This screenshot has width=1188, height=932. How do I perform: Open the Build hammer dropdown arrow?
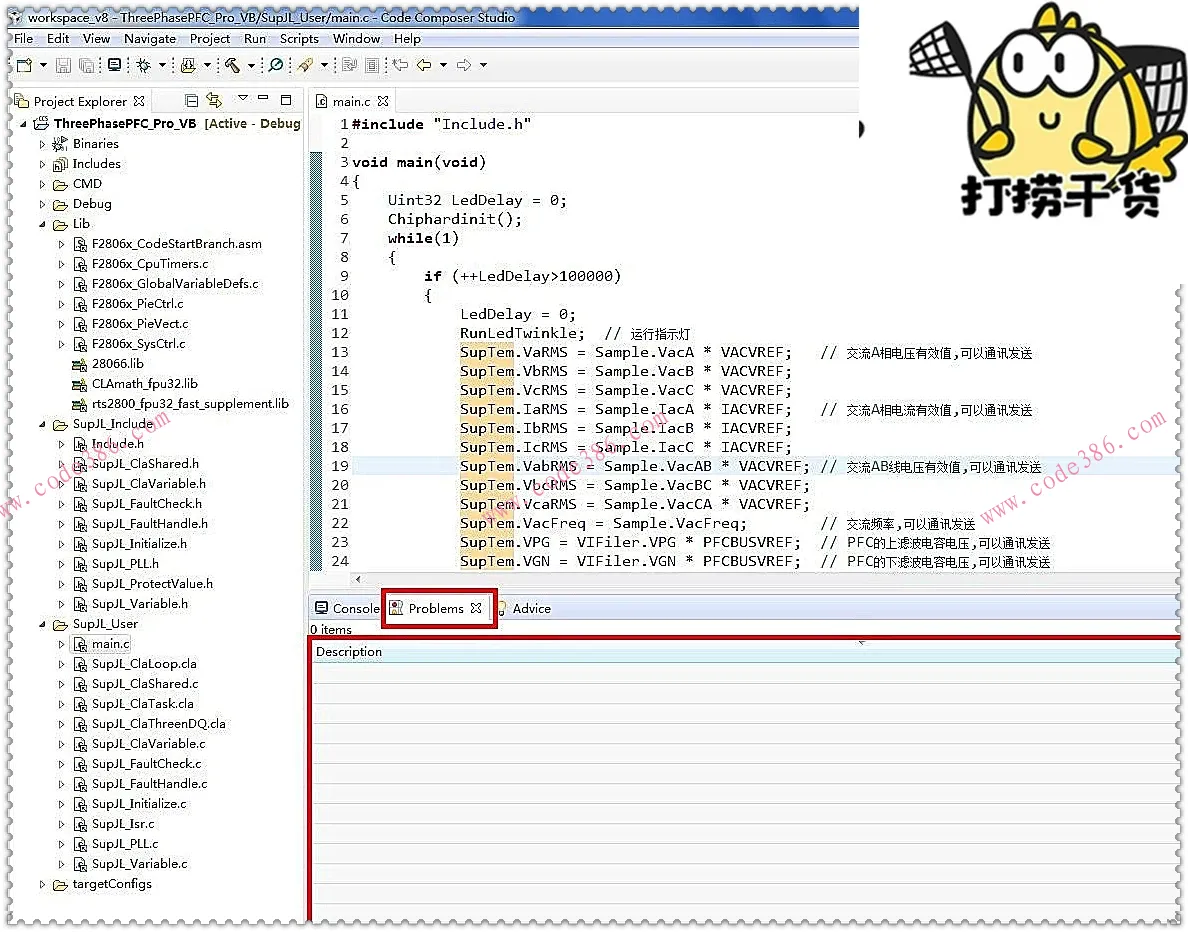(x=251, y=65)
